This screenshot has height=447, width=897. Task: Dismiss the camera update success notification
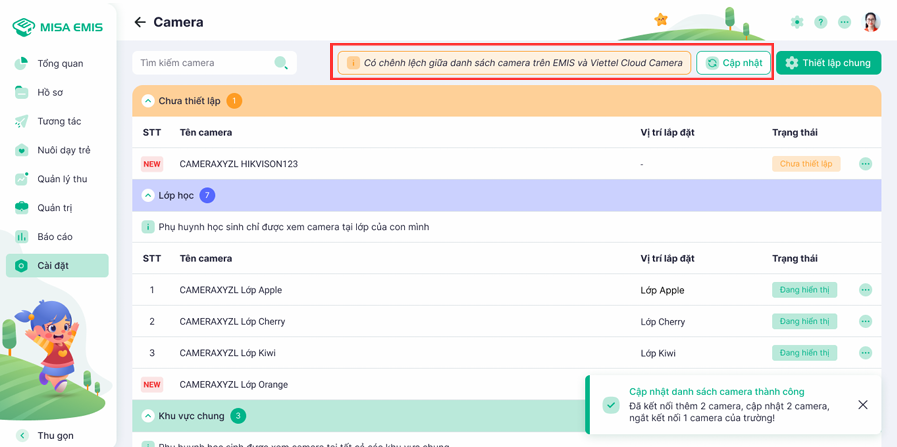click(x=862, y=405)
